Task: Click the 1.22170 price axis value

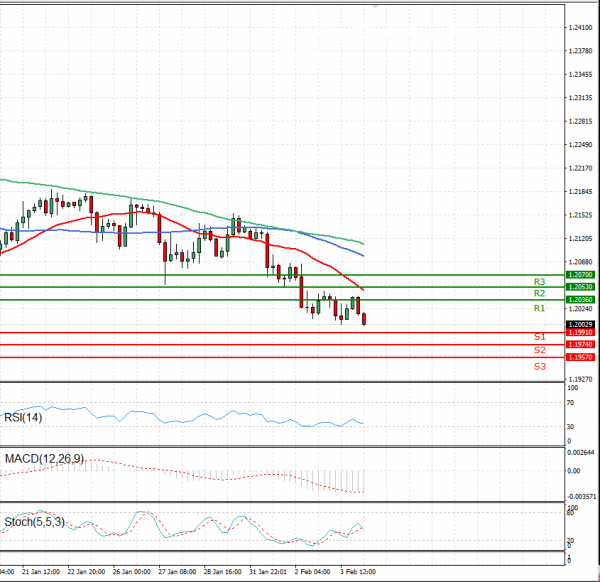Action: 580,168
